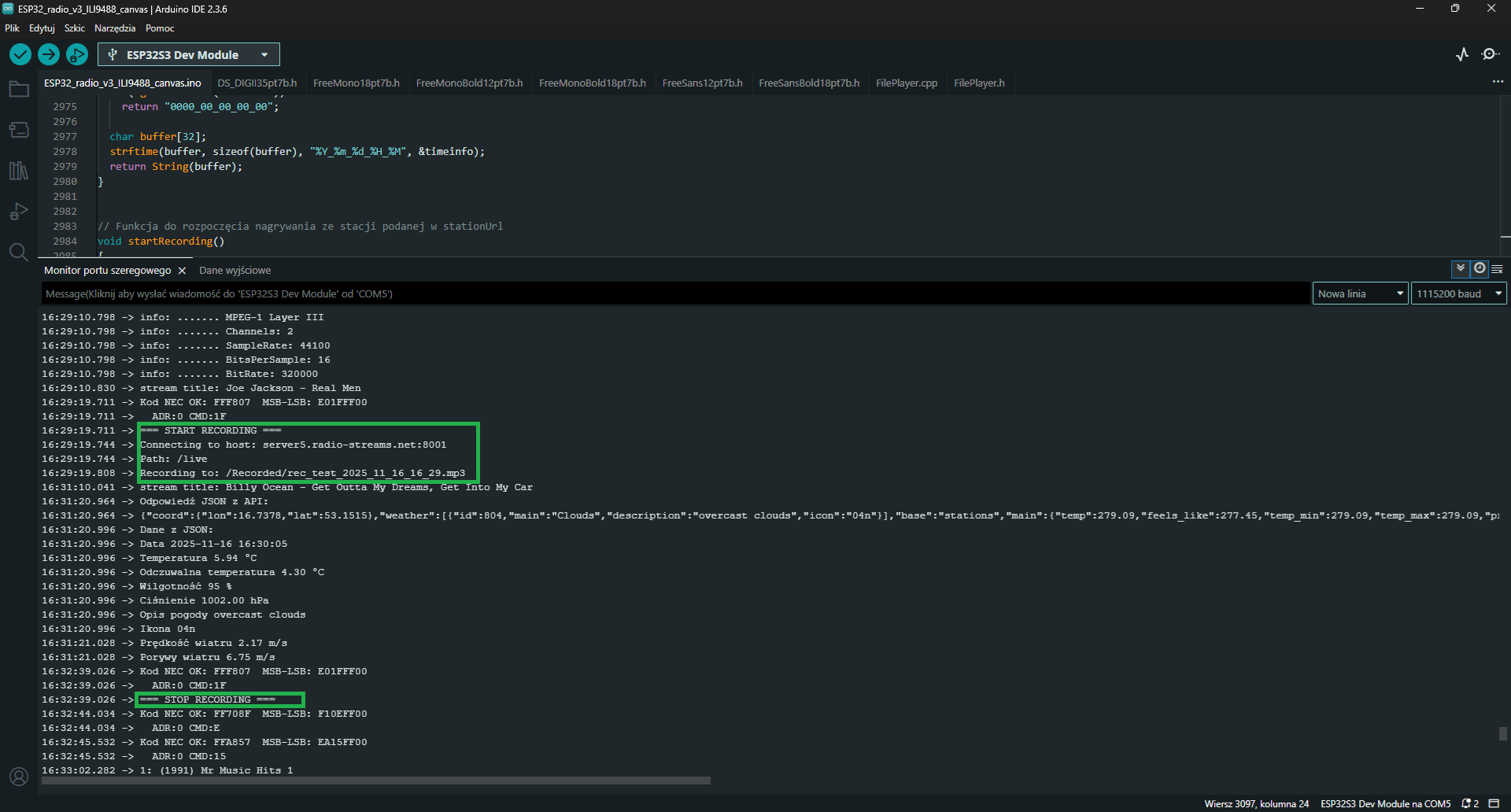Open the Boards Manager sidebar panel

[x=19, y=130]
